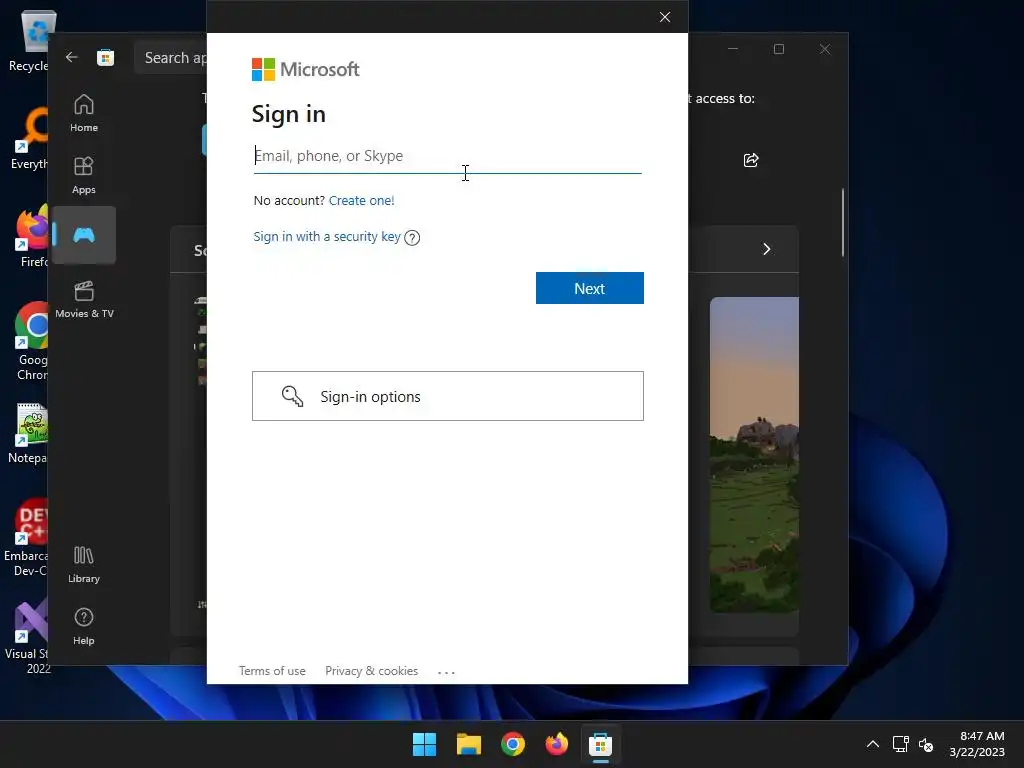Open Help in Store sidebar

84,626
